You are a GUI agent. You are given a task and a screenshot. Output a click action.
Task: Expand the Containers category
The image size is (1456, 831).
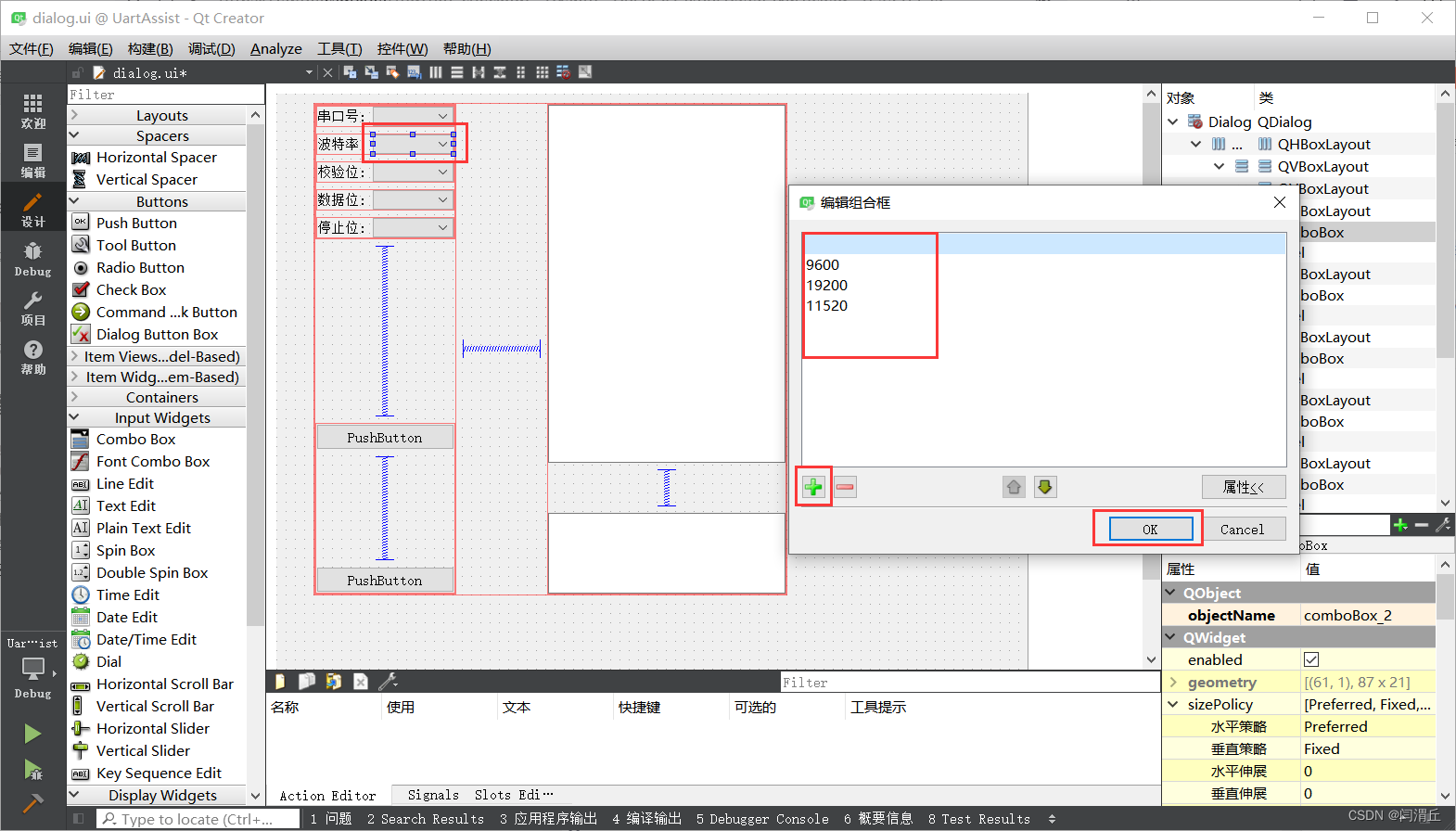[x=75, y=397]
